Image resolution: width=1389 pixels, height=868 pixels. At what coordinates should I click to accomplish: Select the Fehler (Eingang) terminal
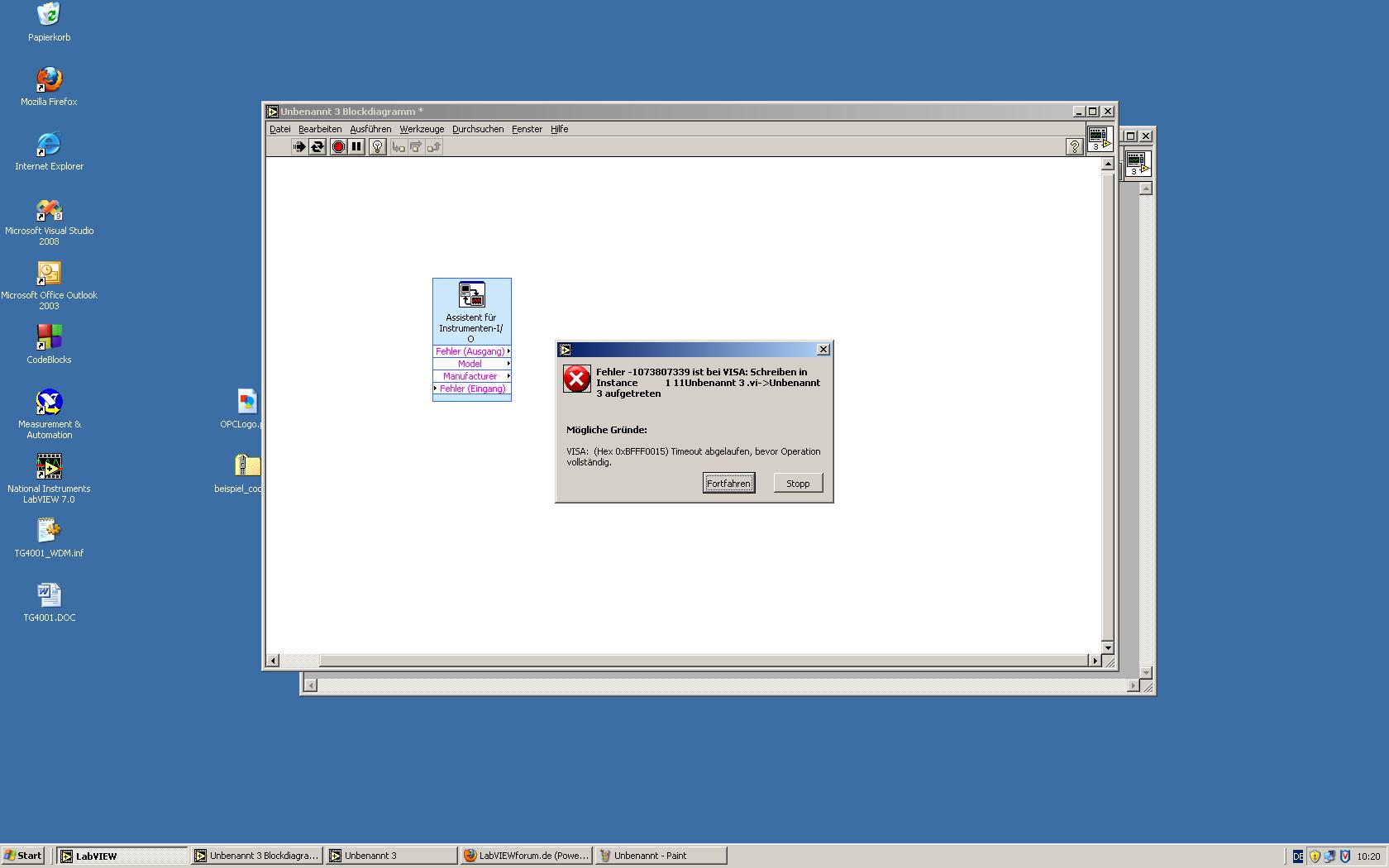[x=472, y=389]
